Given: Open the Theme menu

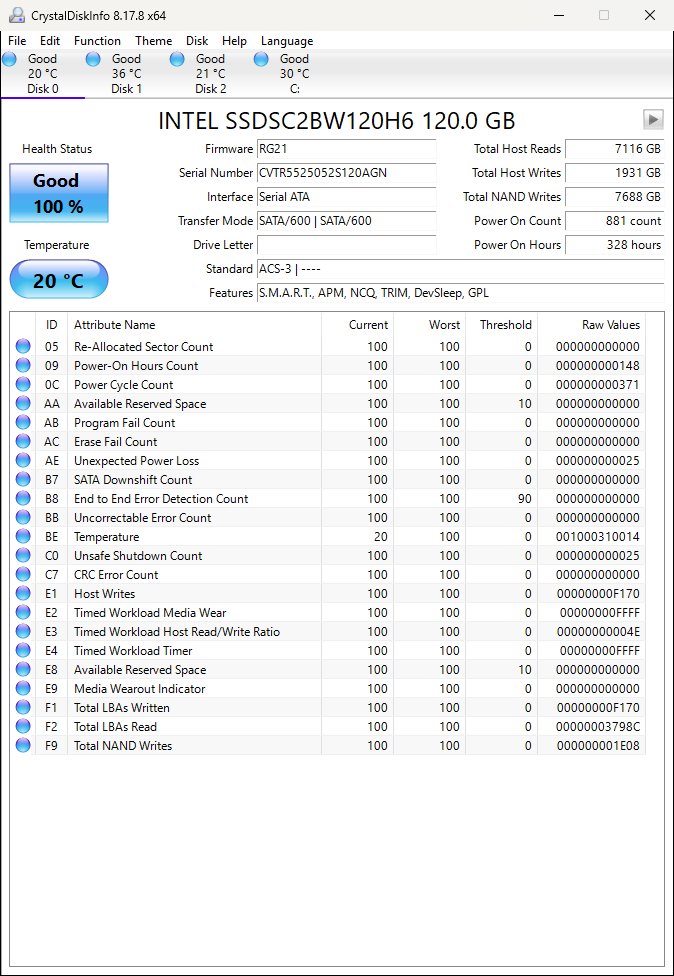Looking at the screenshot, I should point(153,40).
